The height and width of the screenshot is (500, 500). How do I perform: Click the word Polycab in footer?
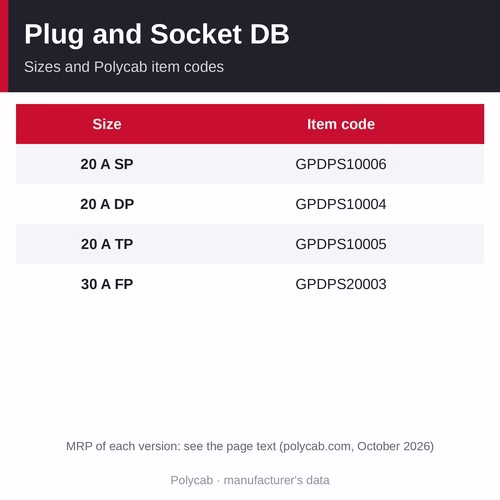pos(192,480)
